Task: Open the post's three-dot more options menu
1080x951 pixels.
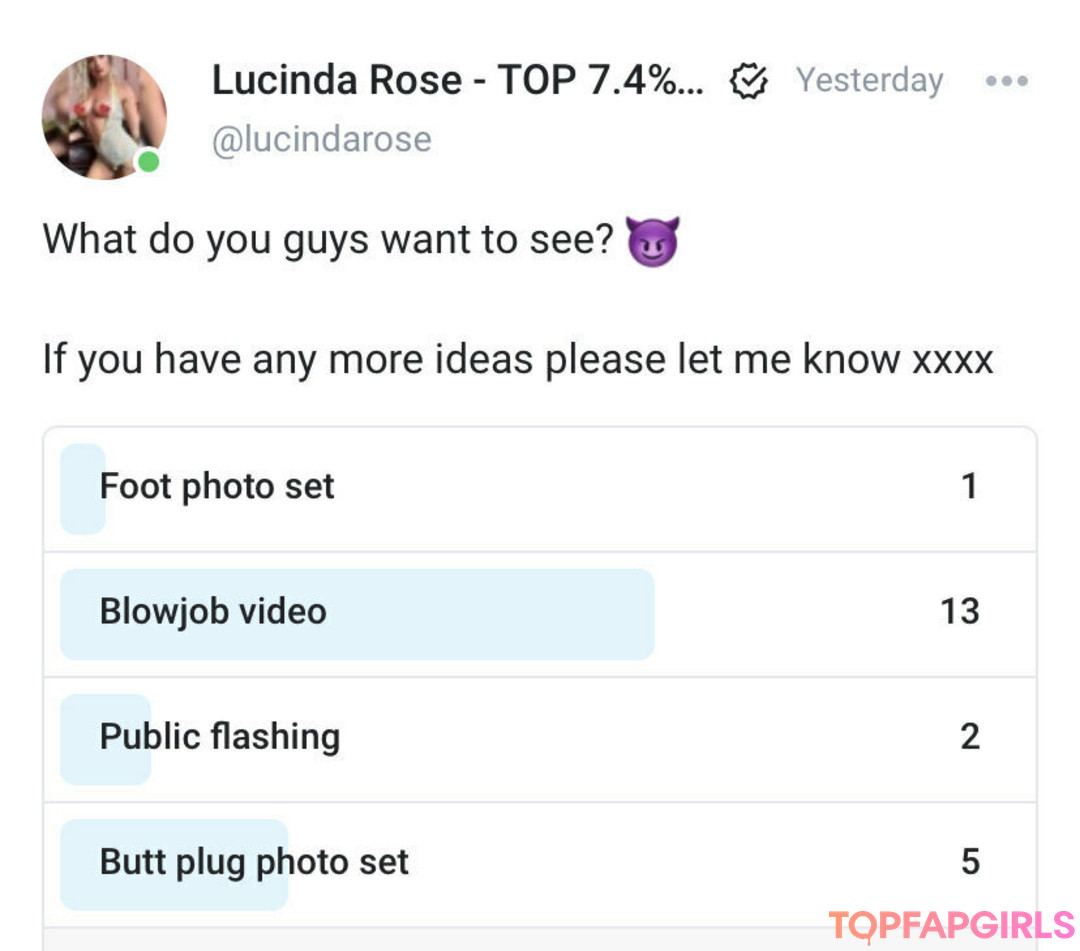Action: (x=1005, y=81)
